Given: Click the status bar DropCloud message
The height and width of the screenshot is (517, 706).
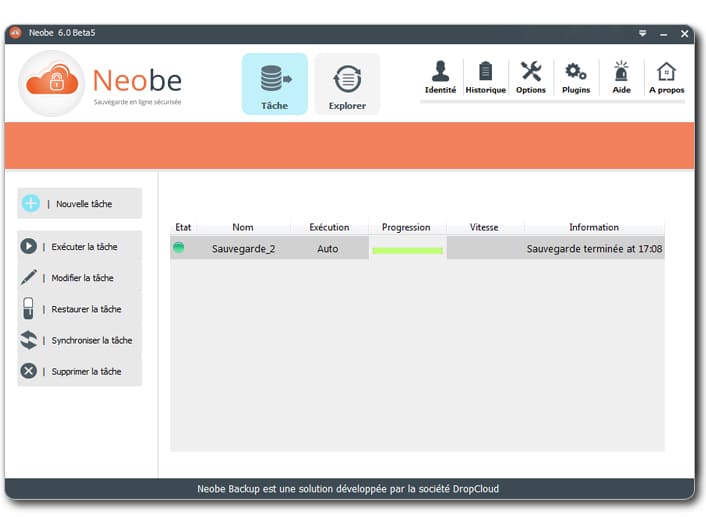Looking at the screenshot, I should pos(348,489).
